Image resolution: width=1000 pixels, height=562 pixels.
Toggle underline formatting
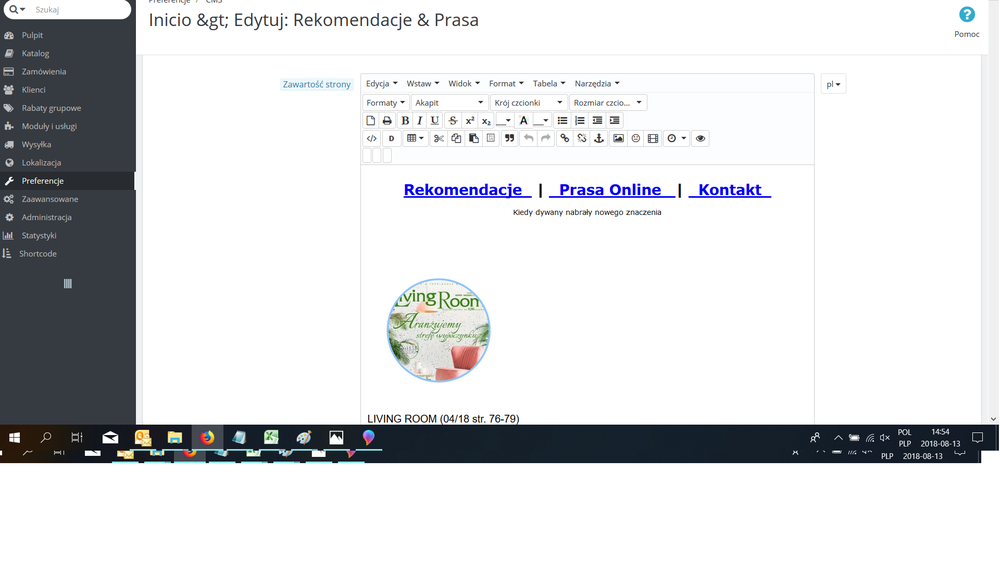pos(435,121)
